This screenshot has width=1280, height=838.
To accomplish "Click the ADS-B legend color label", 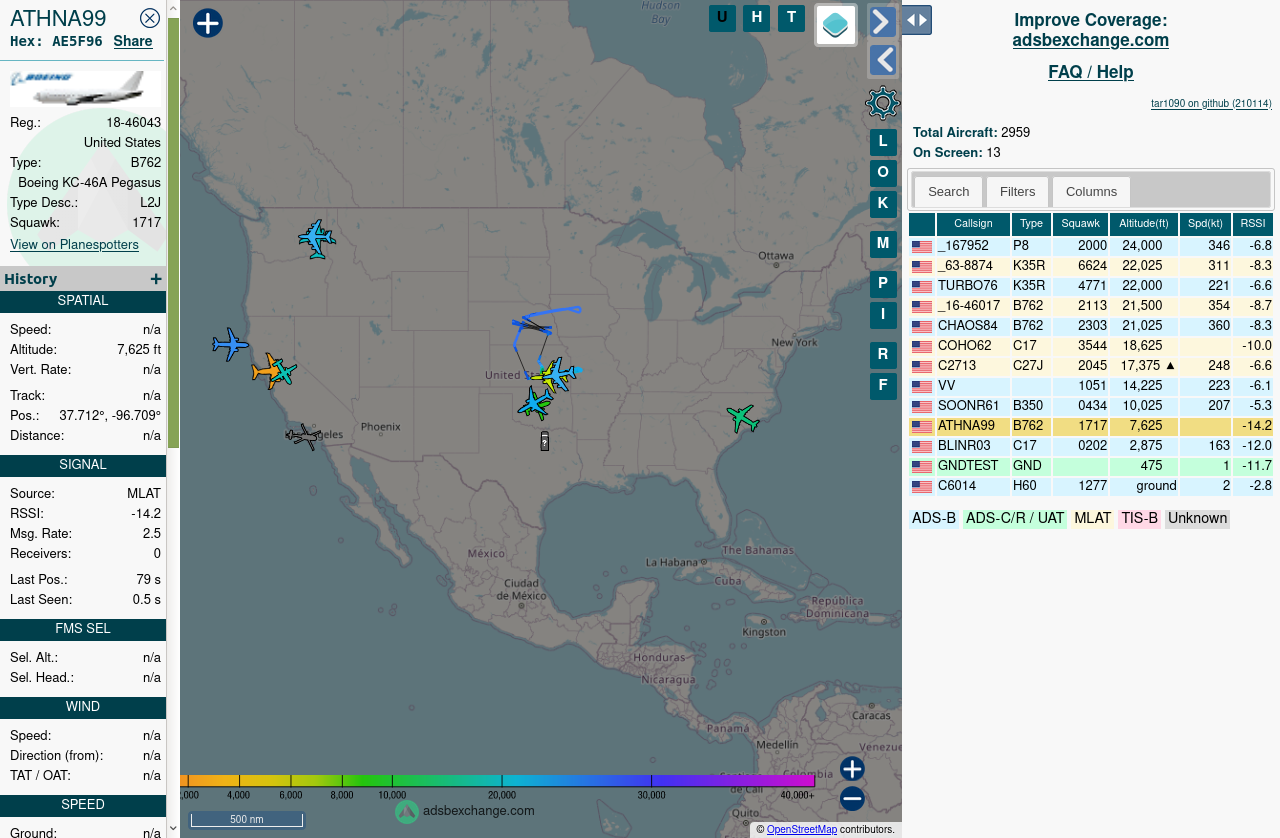I will click(x=934, y=519).
